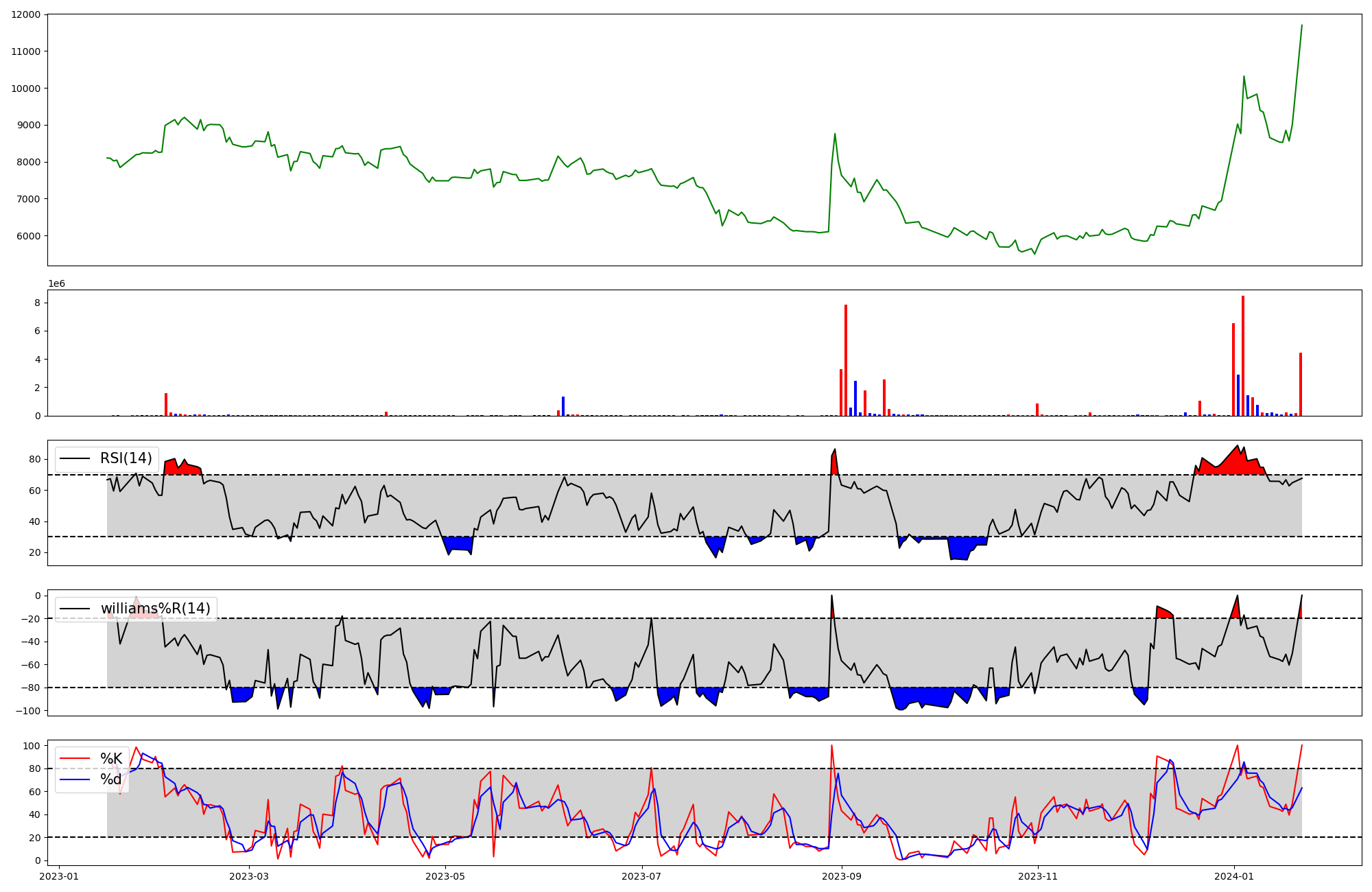This screenshot has width=1372, height=892.
Task: Click the tall red volume bar in September 2023
Action: pos(846,360)
